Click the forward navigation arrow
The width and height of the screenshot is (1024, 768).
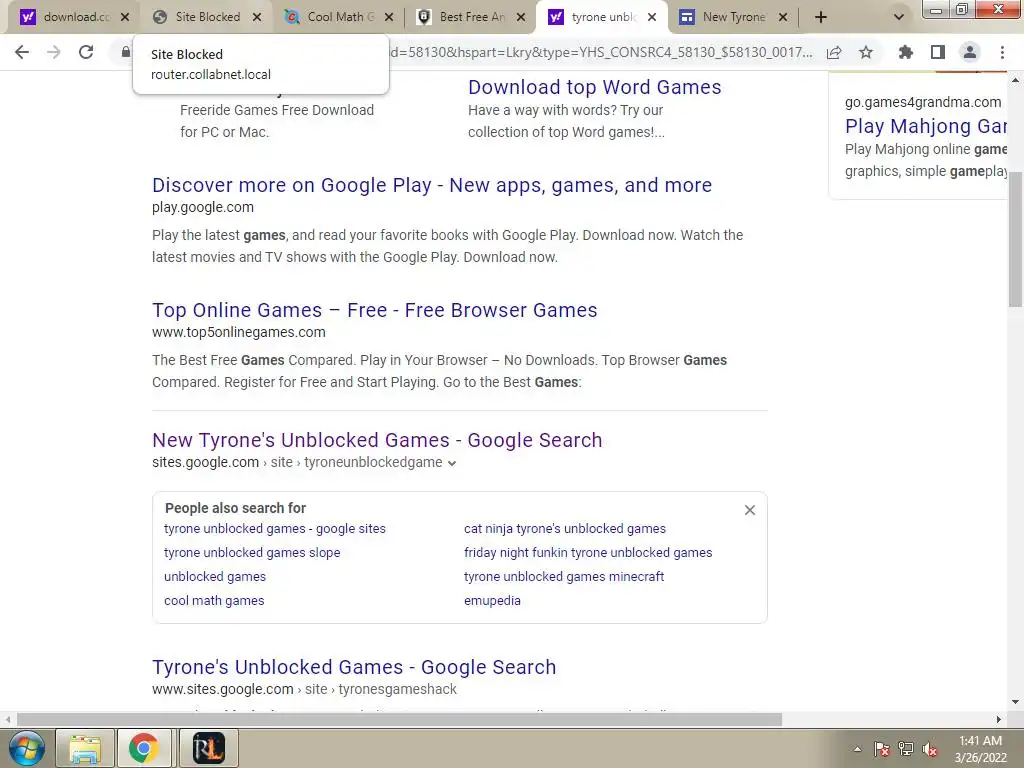[x=54, y=52]
